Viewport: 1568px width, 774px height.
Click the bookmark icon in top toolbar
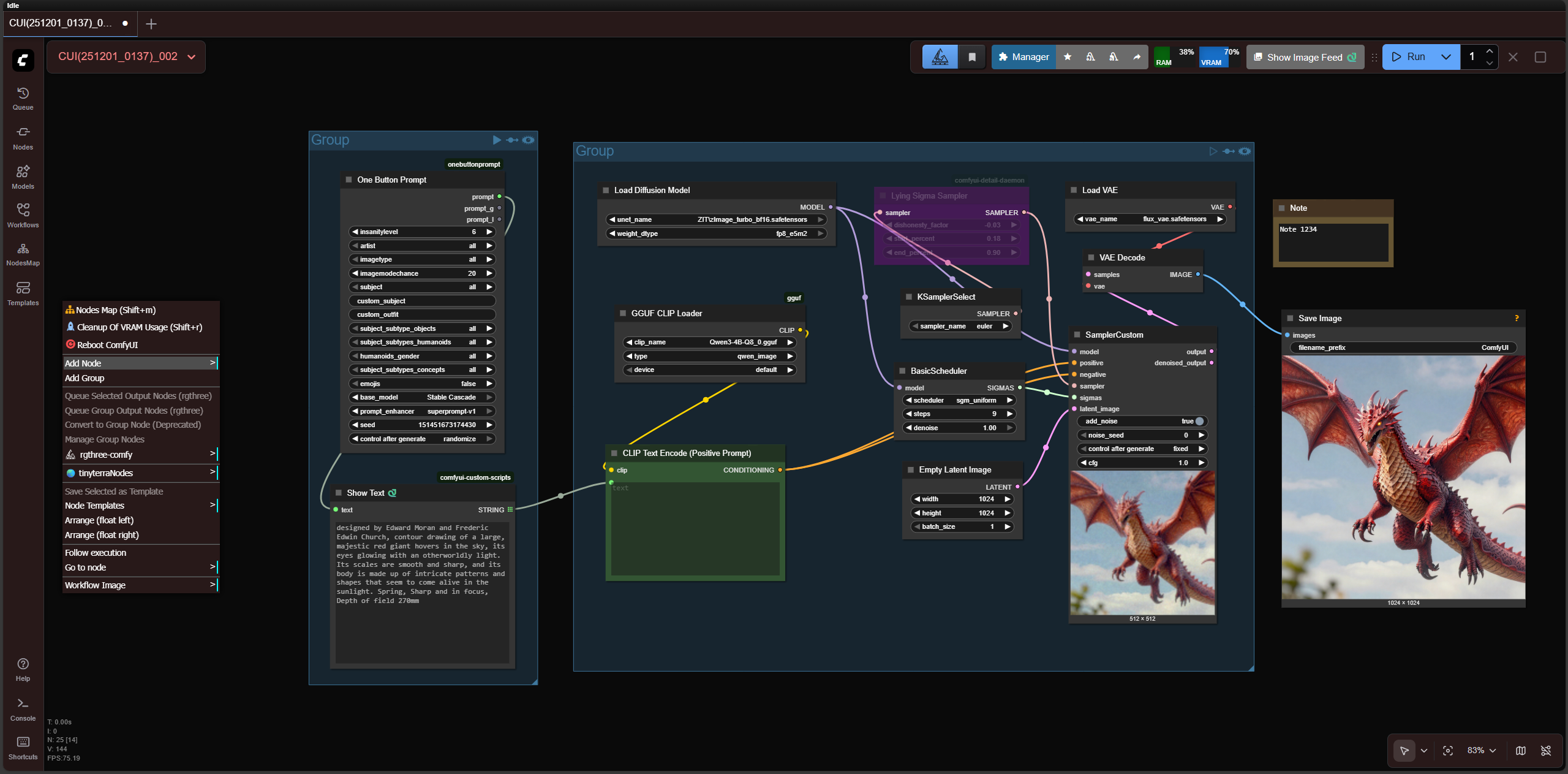coord(972,57)
